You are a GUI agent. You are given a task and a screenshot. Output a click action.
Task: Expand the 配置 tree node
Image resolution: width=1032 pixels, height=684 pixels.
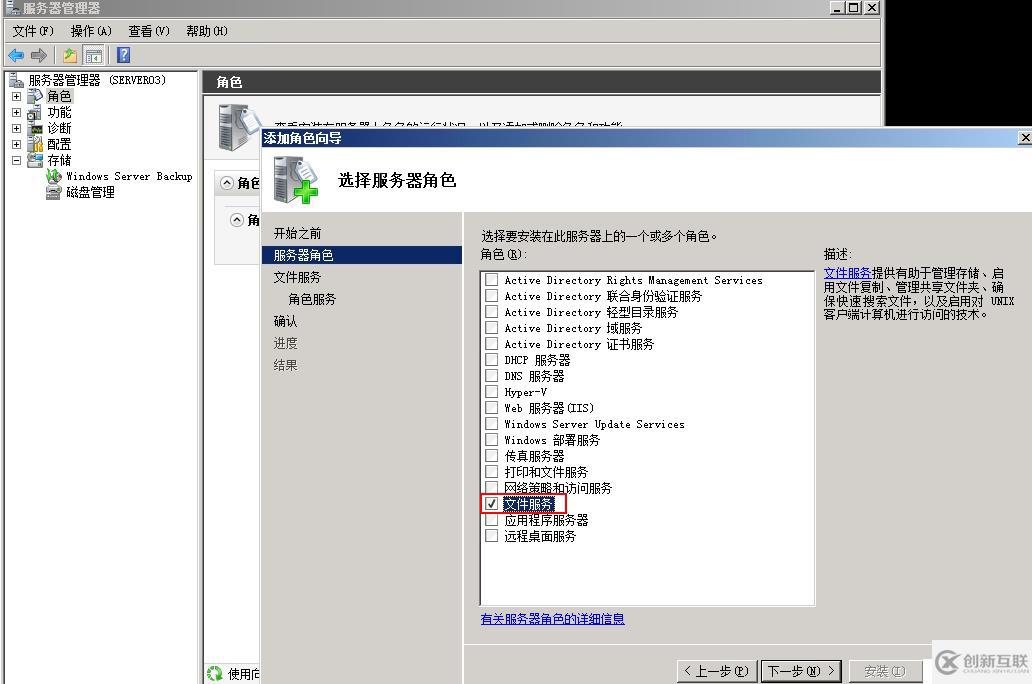(16, 144)
